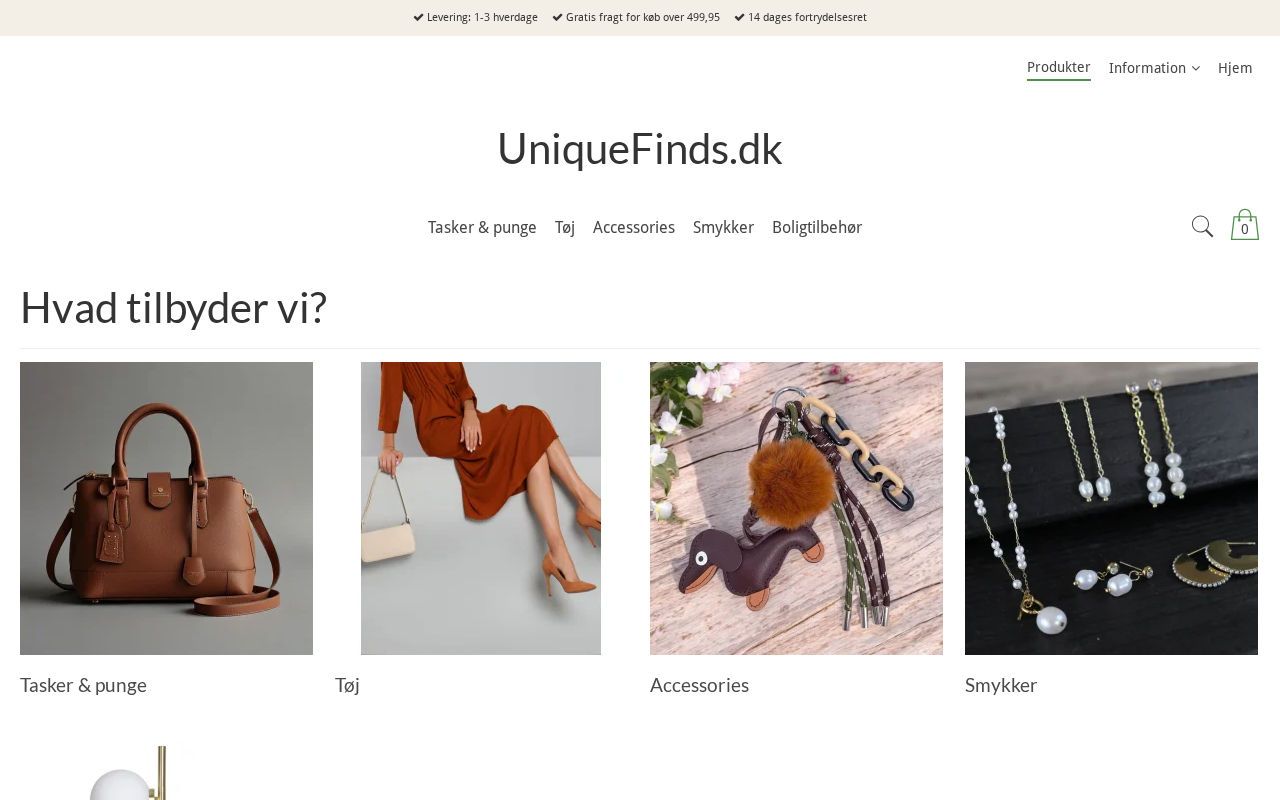The image size is (1280, 800).
Task: Go to Produkter in top menu
Action: point(1059,68)
